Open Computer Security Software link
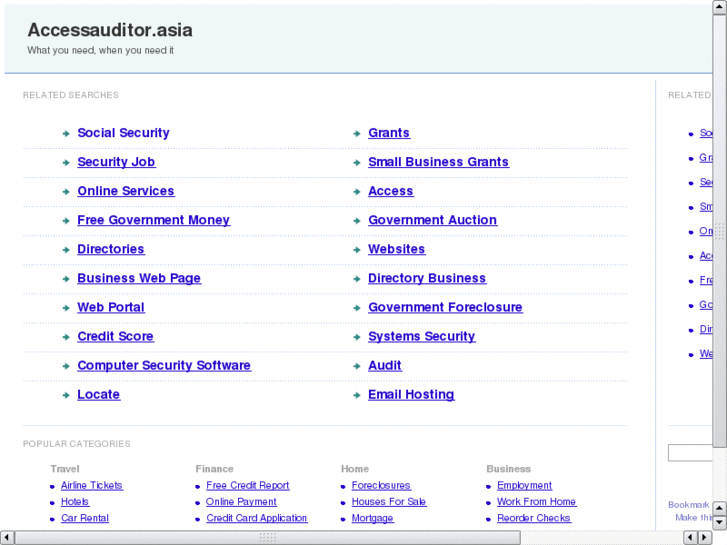This screenshot has height=545, width=727. point(164,365)
